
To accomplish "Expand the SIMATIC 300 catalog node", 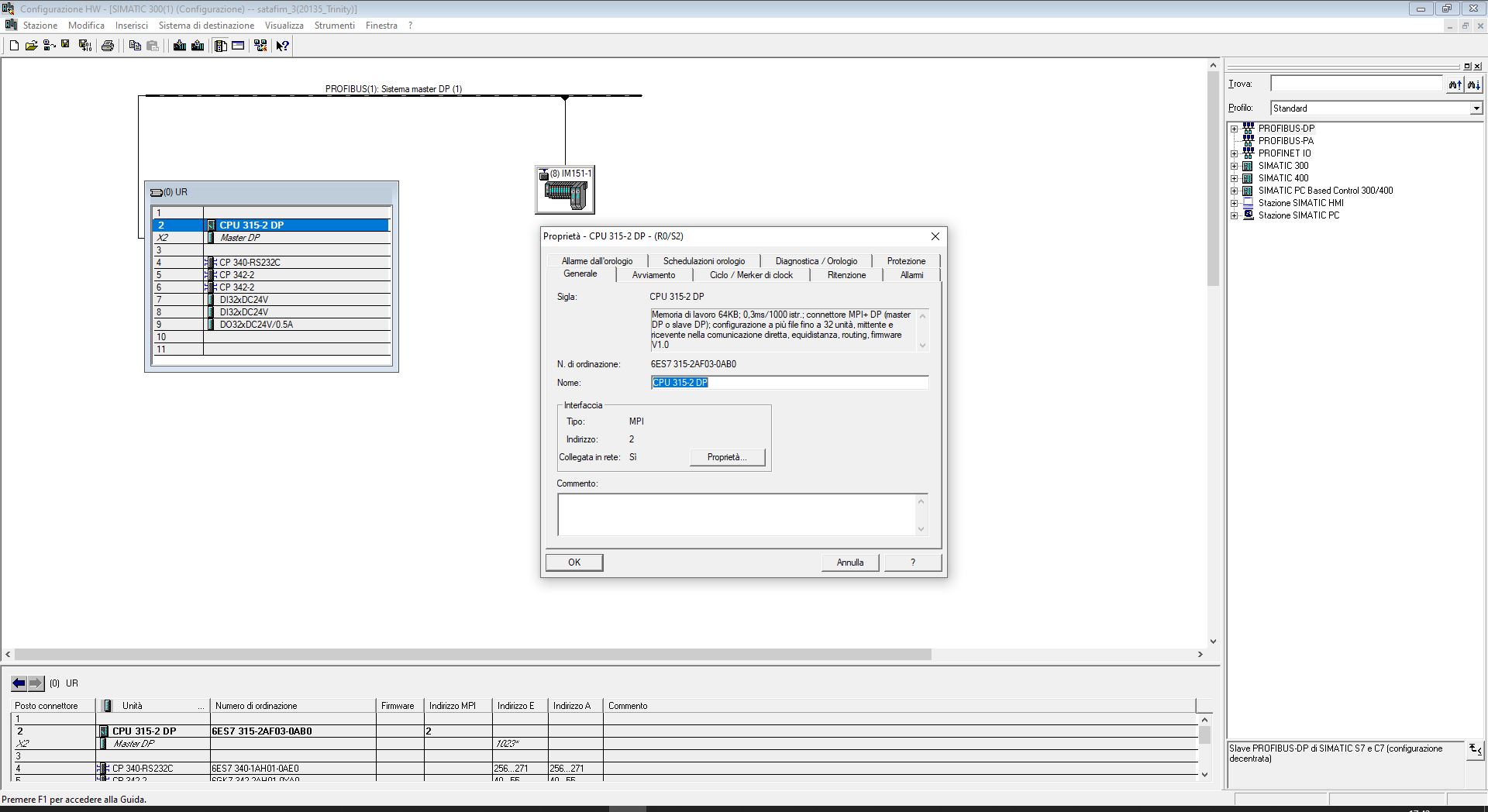I will [1234, 166].
